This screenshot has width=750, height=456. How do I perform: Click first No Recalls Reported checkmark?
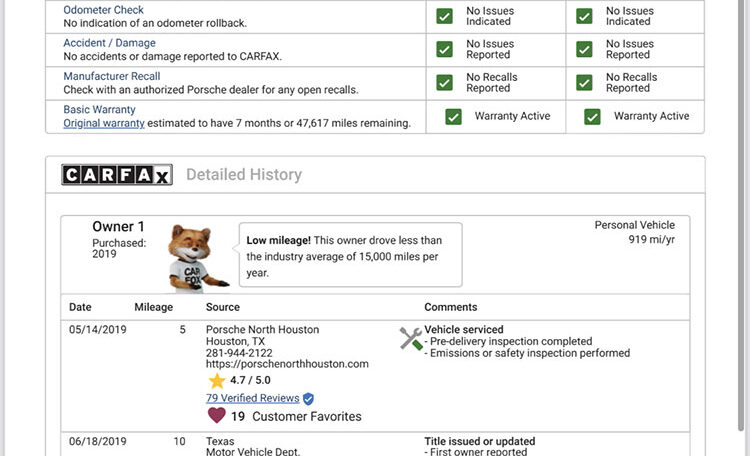445,82
